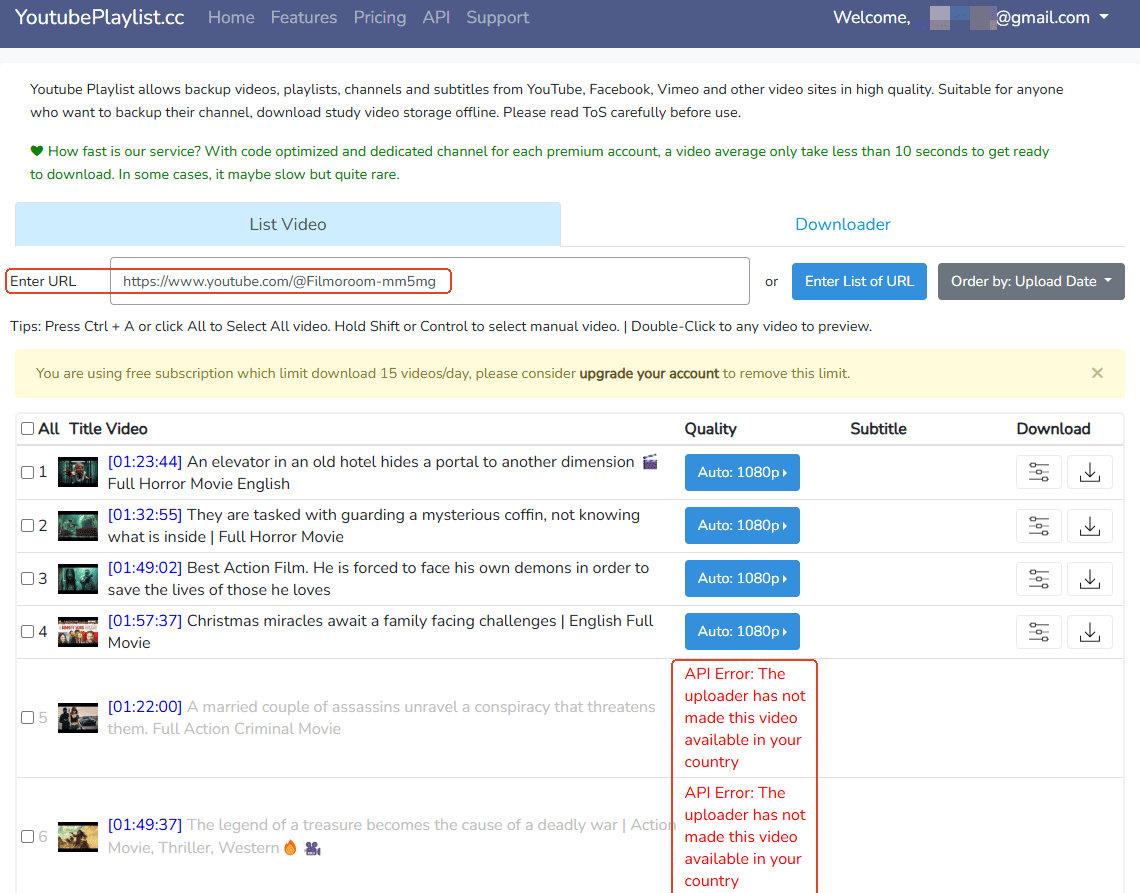Click the Enter URL input field

click(430, 281)
